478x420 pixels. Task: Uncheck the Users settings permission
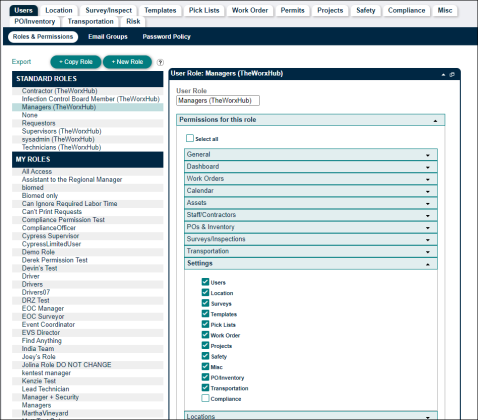[205, 282]
